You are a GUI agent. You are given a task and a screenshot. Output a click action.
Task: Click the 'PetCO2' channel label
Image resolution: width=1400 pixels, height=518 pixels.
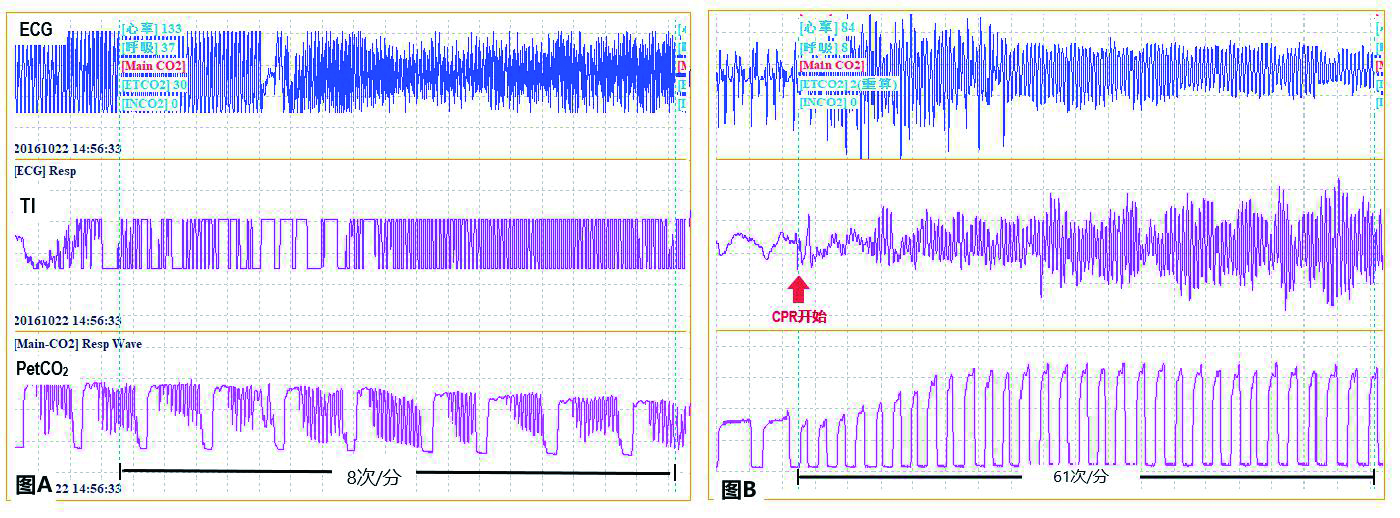42,369
